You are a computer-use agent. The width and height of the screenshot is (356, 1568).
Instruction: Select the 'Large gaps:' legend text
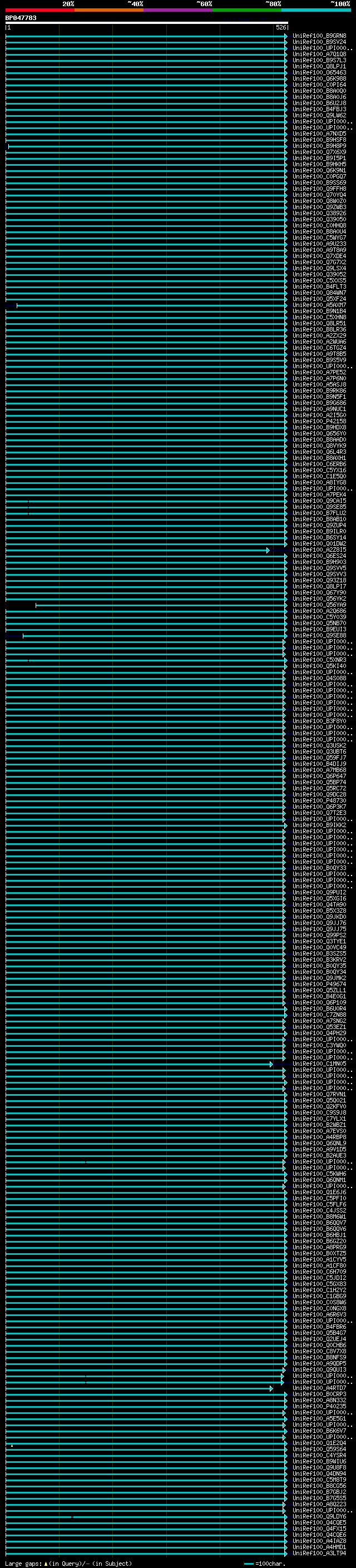click(x=24, y=1563)
